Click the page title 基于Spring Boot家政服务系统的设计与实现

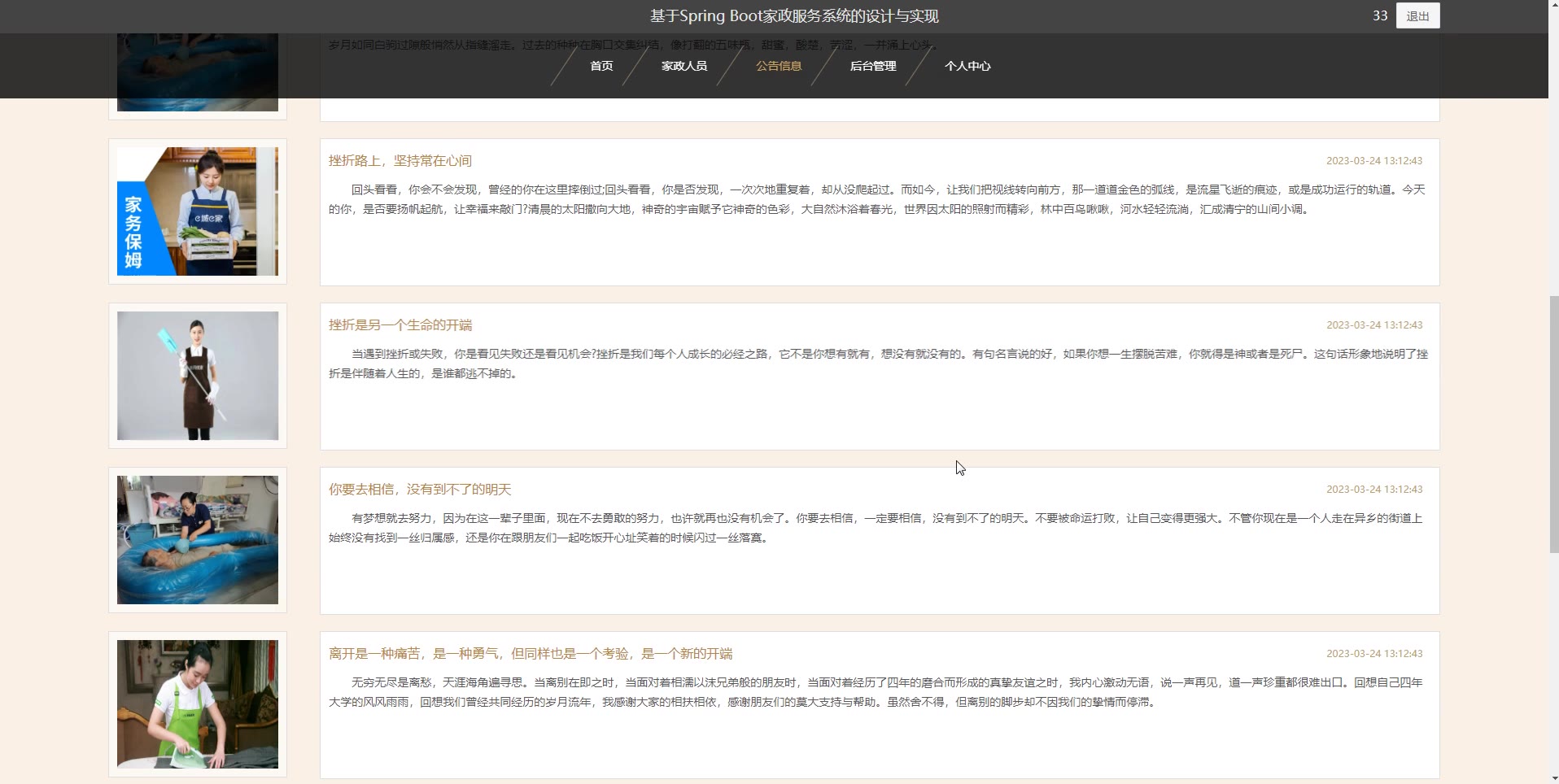(x=794, y=16)
